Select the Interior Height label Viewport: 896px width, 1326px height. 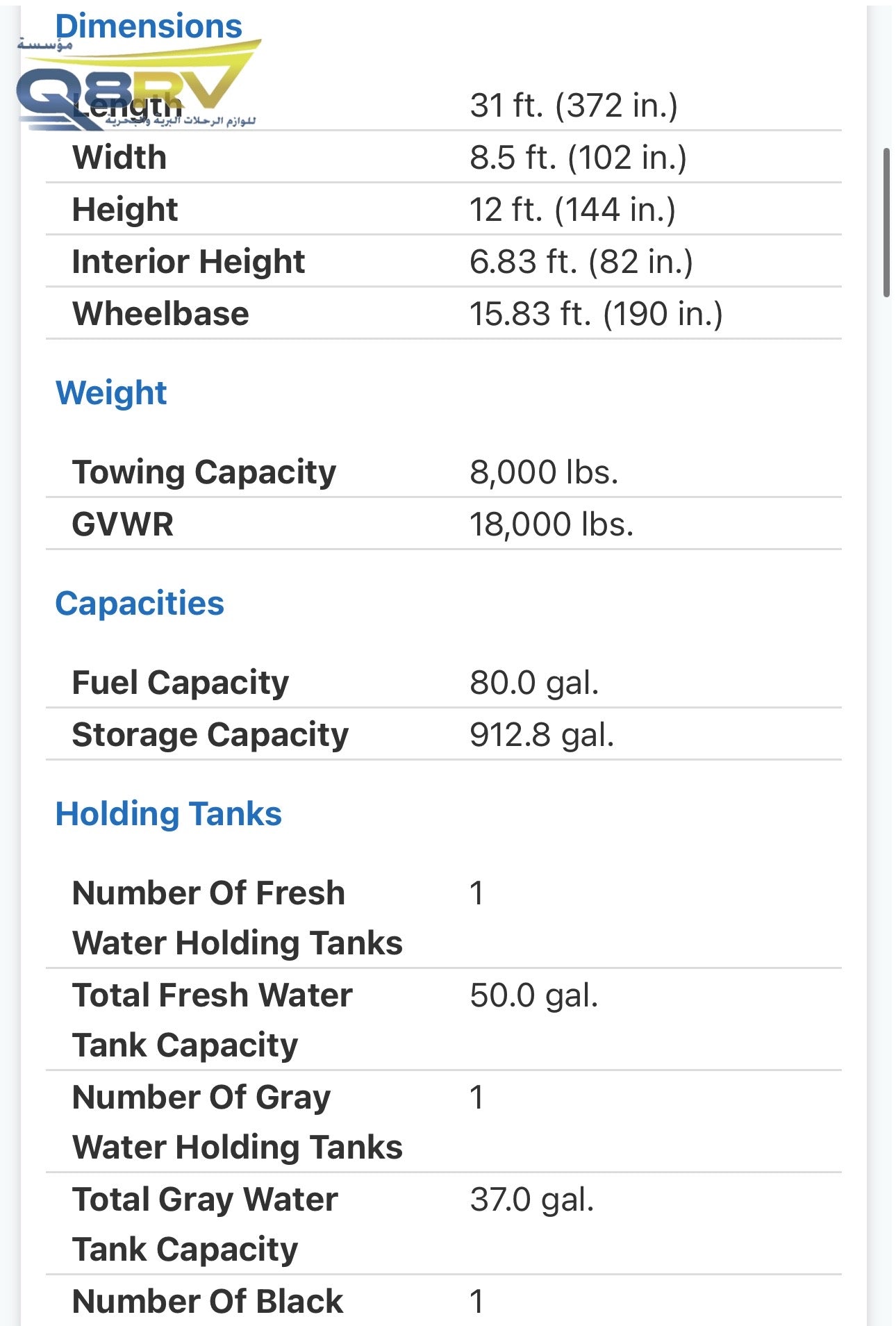188,262
